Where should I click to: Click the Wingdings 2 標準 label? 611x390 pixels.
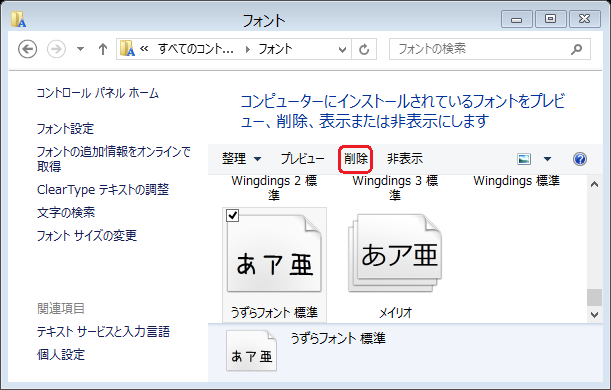pyautogui.click(x=274, y=187)
